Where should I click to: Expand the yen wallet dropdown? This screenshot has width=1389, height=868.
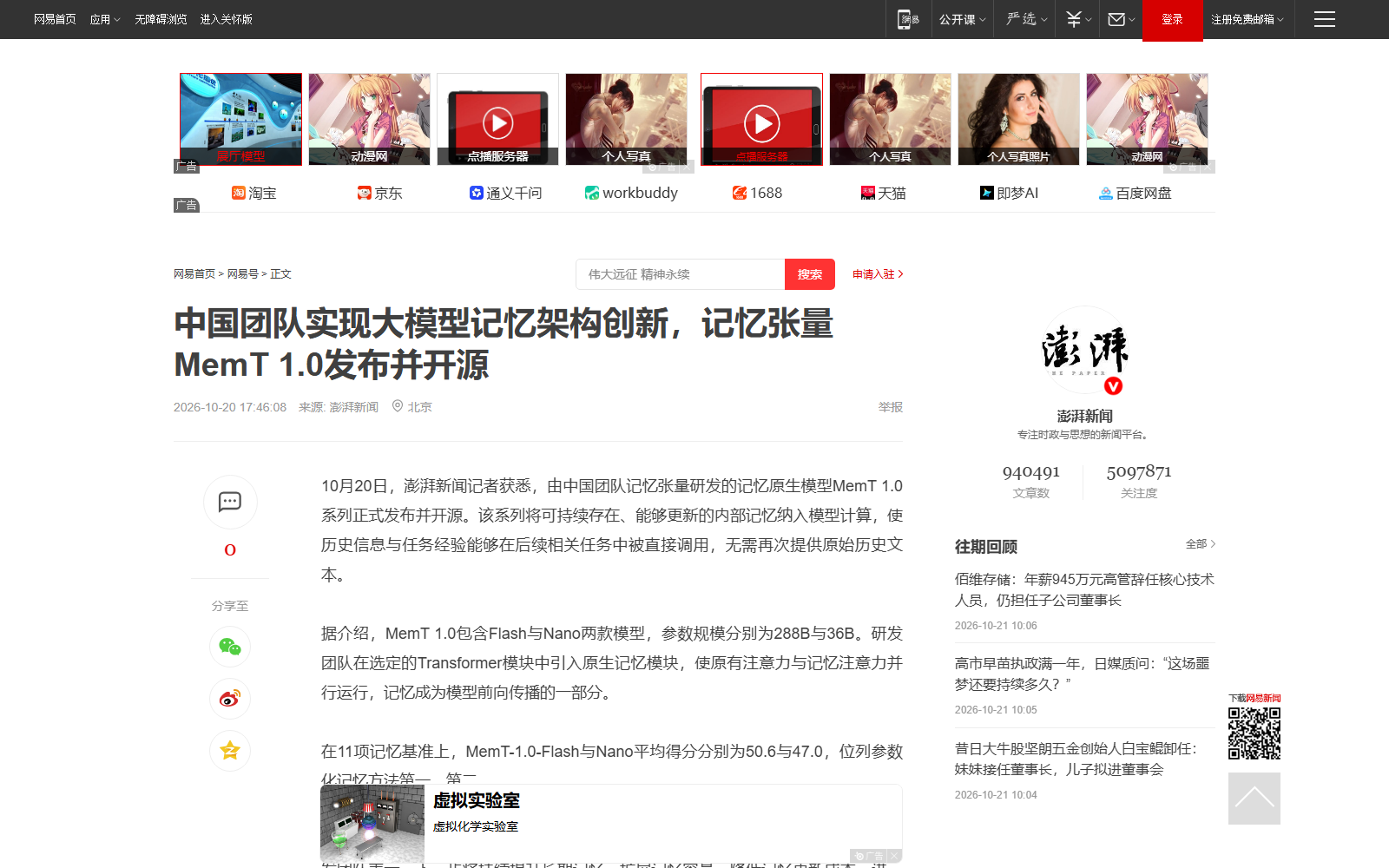[x=1078, y=19]
